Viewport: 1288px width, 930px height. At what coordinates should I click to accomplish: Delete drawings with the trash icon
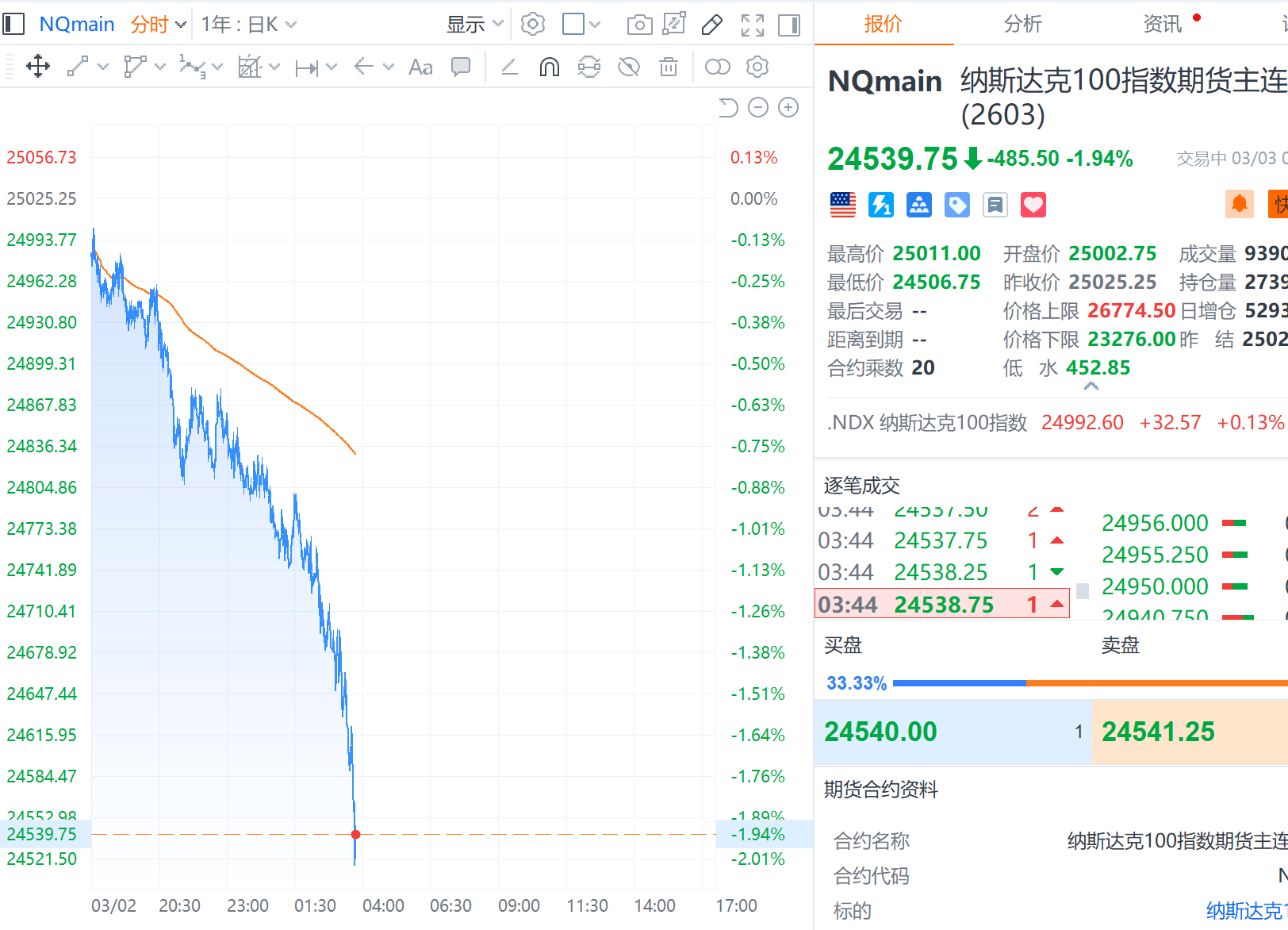[669, 67]
